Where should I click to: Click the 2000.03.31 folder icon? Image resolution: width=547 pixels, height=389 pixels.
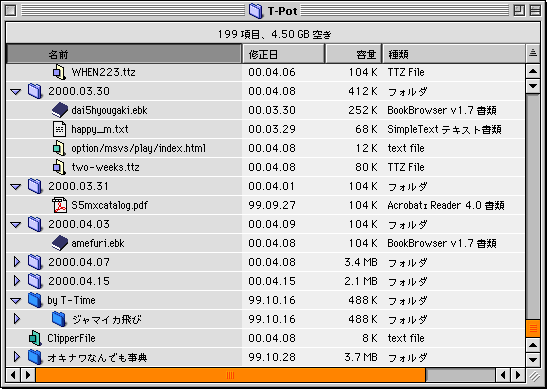tap(35, 186)
